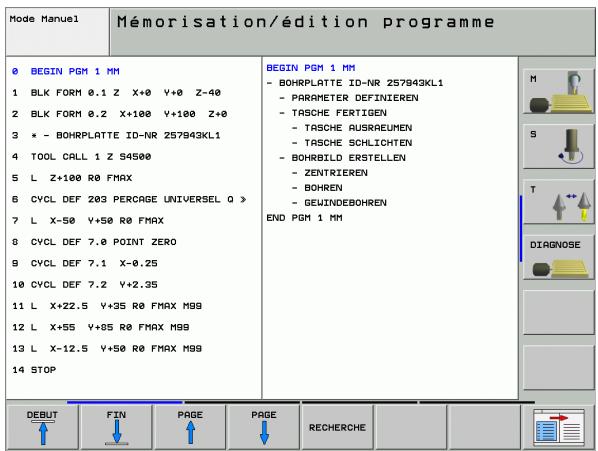Select ZENTRIEREN structure item
This screenshot has width=598, height=451.
point(336,173)
